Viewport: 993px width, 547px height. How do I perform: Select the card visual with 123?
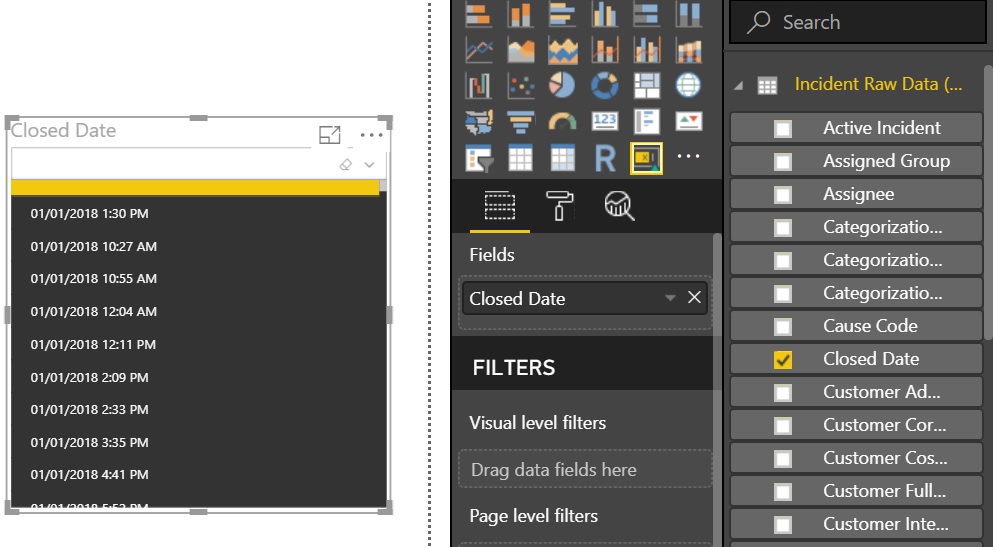(x=605, y=122)
